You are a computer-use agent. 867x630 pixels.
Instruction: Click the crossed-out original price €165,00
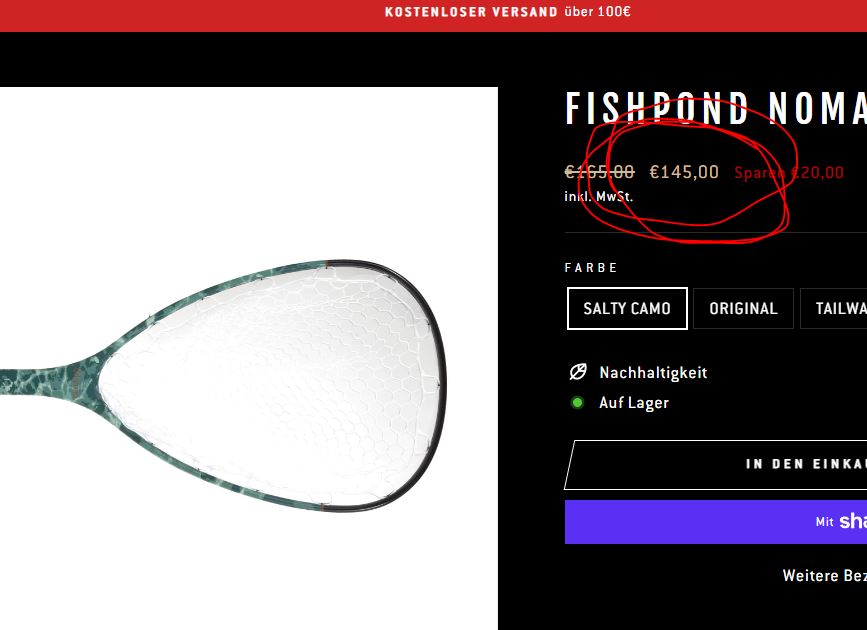pyautogui.click(x=599, y=172)
